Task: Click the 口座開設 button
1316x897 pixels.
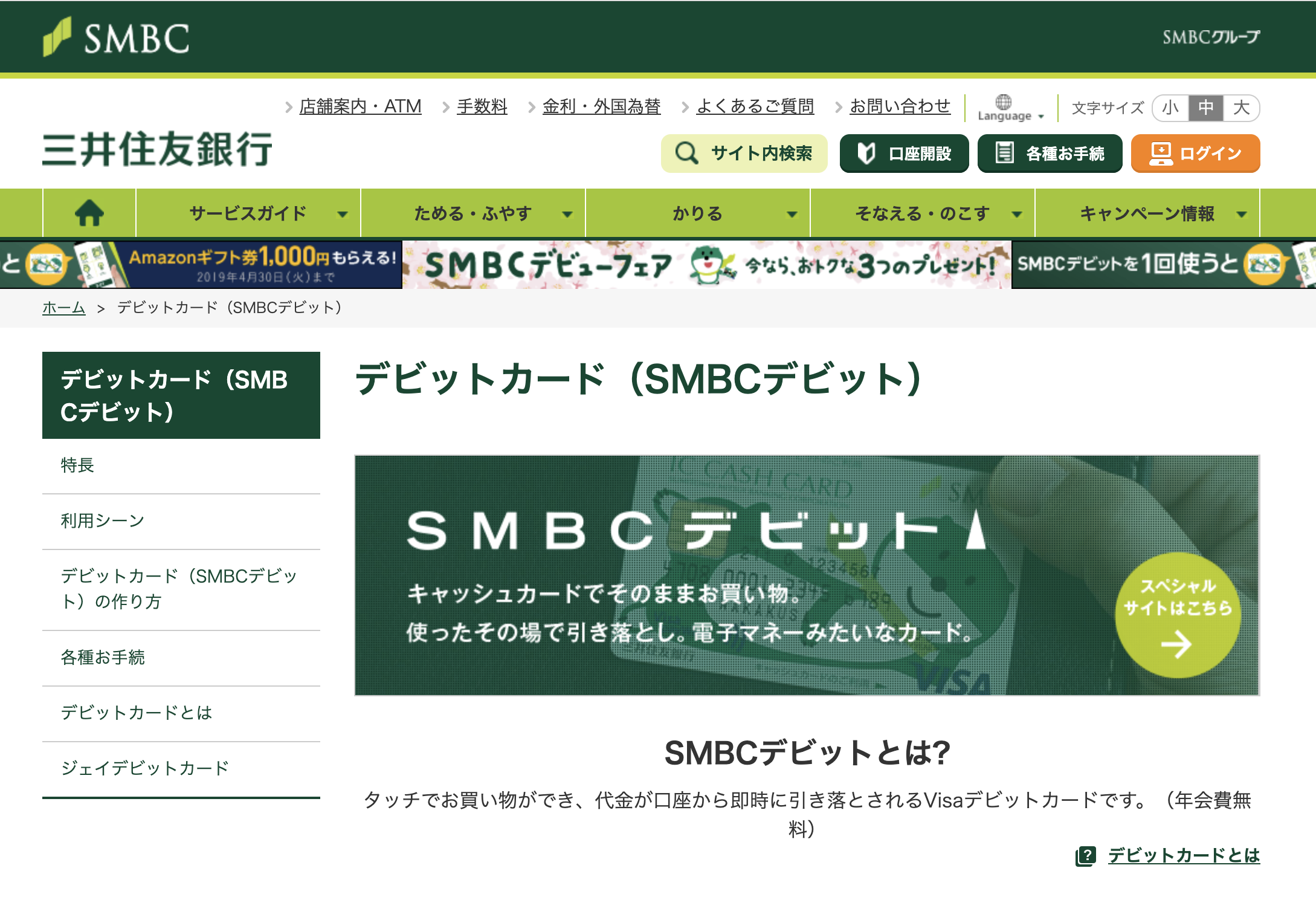Action: (x=905, y=154)
